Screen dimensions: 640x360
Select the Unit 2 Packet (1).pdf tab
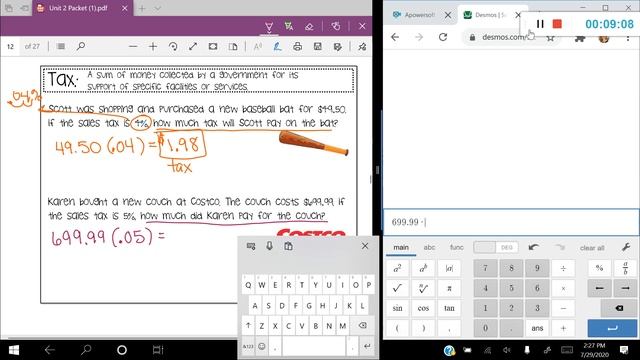[x=78, y=8]
